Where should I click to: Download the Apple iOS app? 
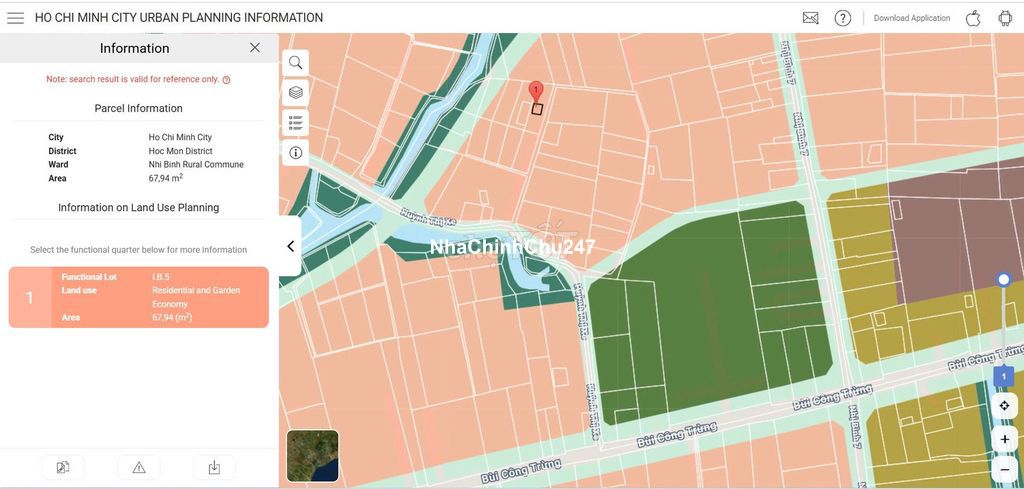point(973,18)
